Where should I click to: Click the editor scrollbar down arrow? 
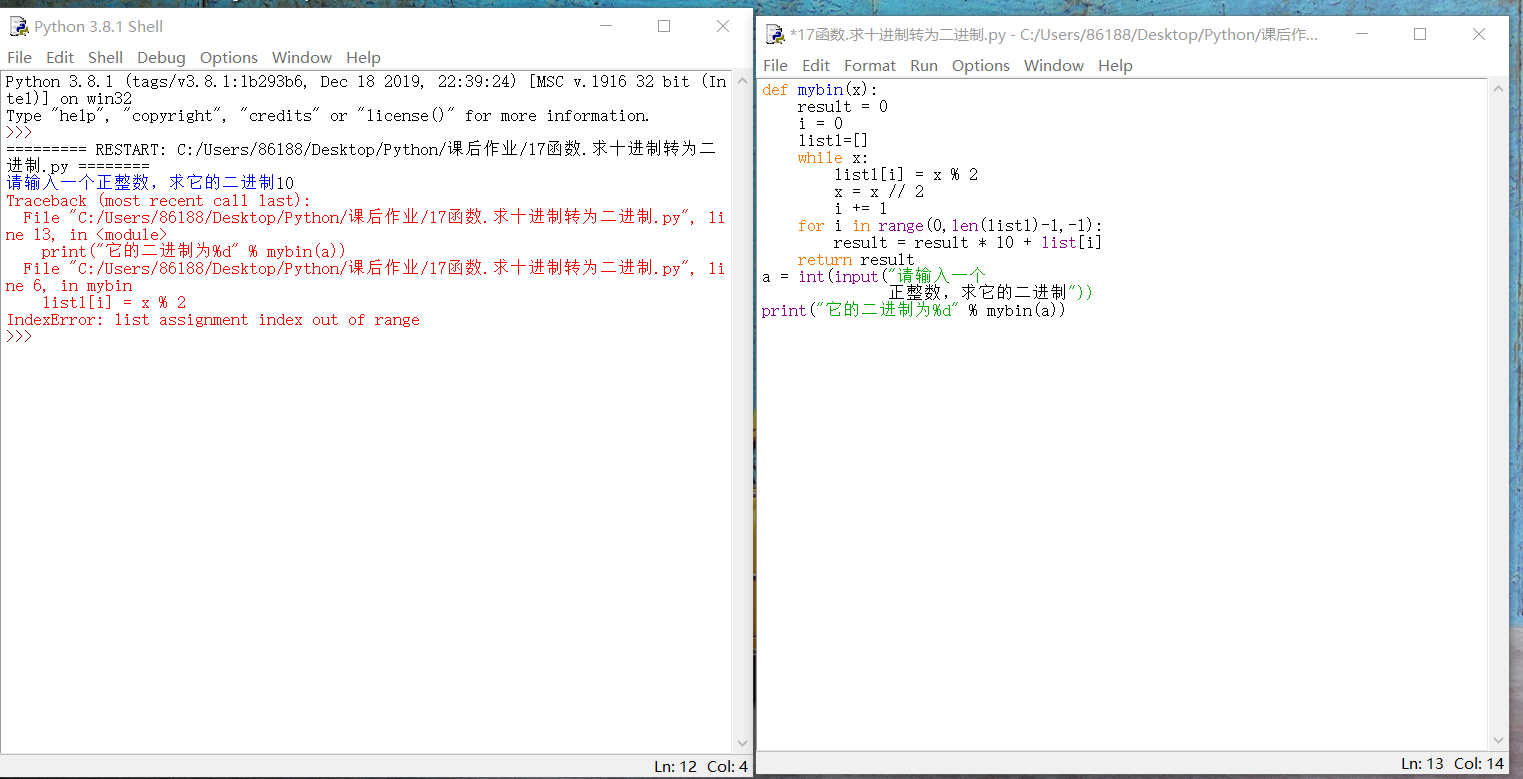tap(1498, 741)
